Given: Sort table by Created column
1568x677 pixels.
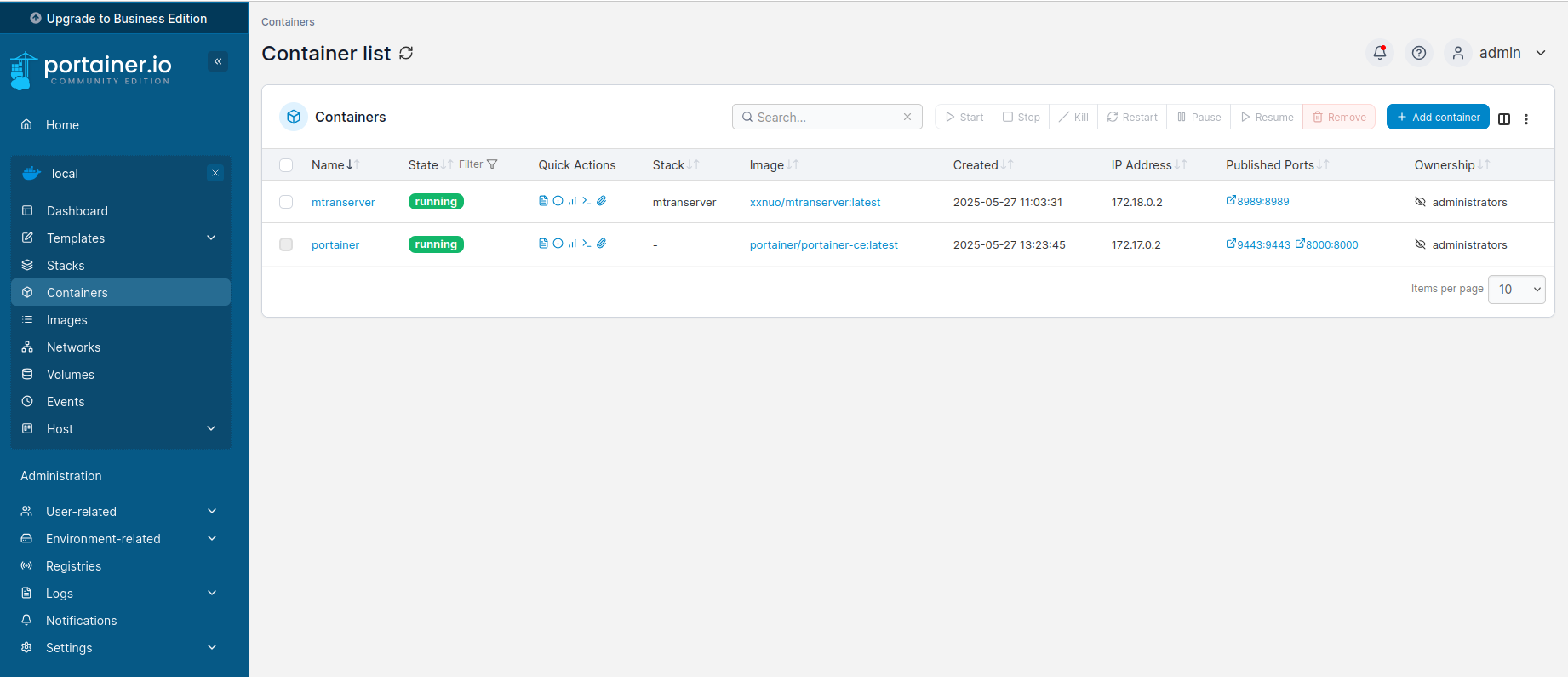Looking at the screenshot, I should coord(983,165).
